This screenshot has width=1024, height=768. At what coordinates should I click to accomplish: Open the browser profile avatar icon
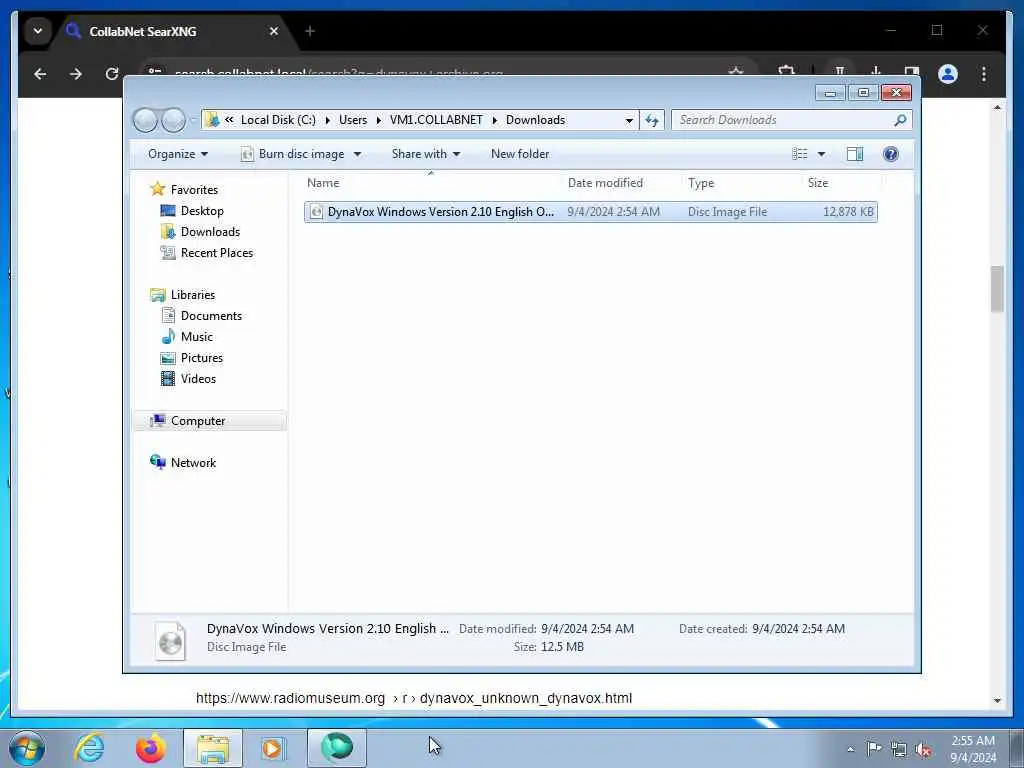(948, 74)
